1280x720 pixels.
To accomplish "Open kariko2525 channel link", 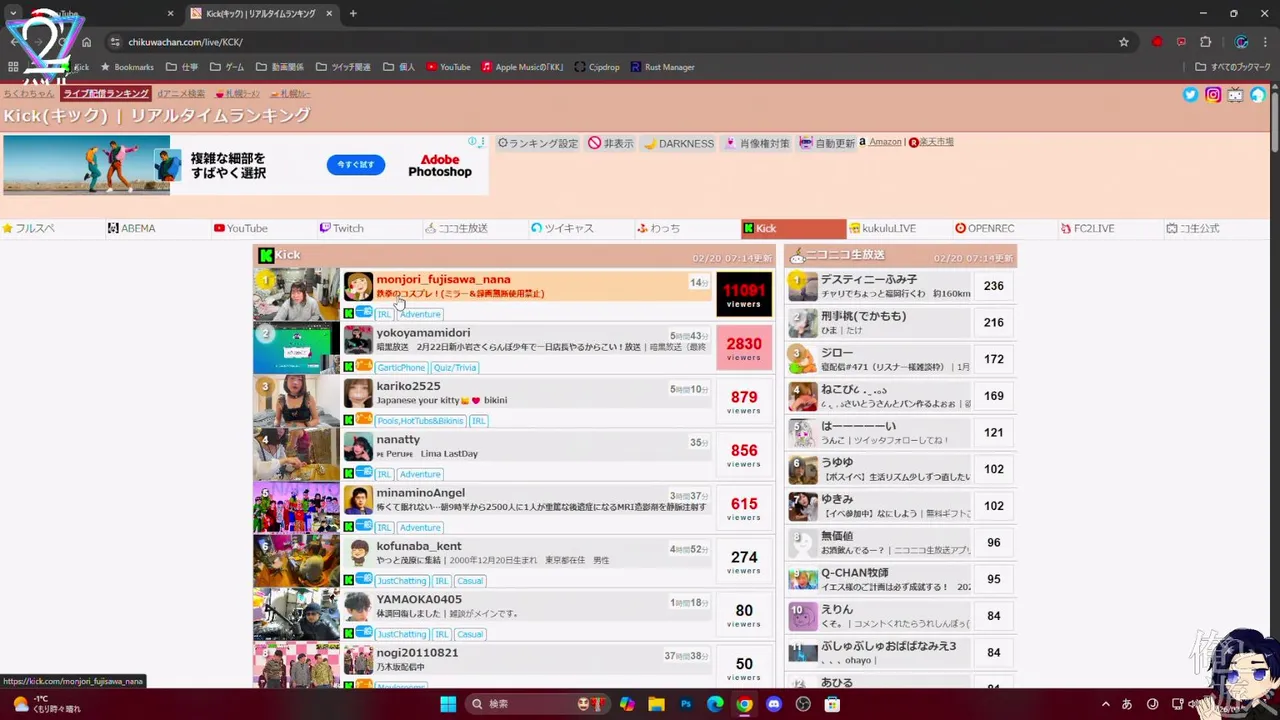I will point(408,386).
